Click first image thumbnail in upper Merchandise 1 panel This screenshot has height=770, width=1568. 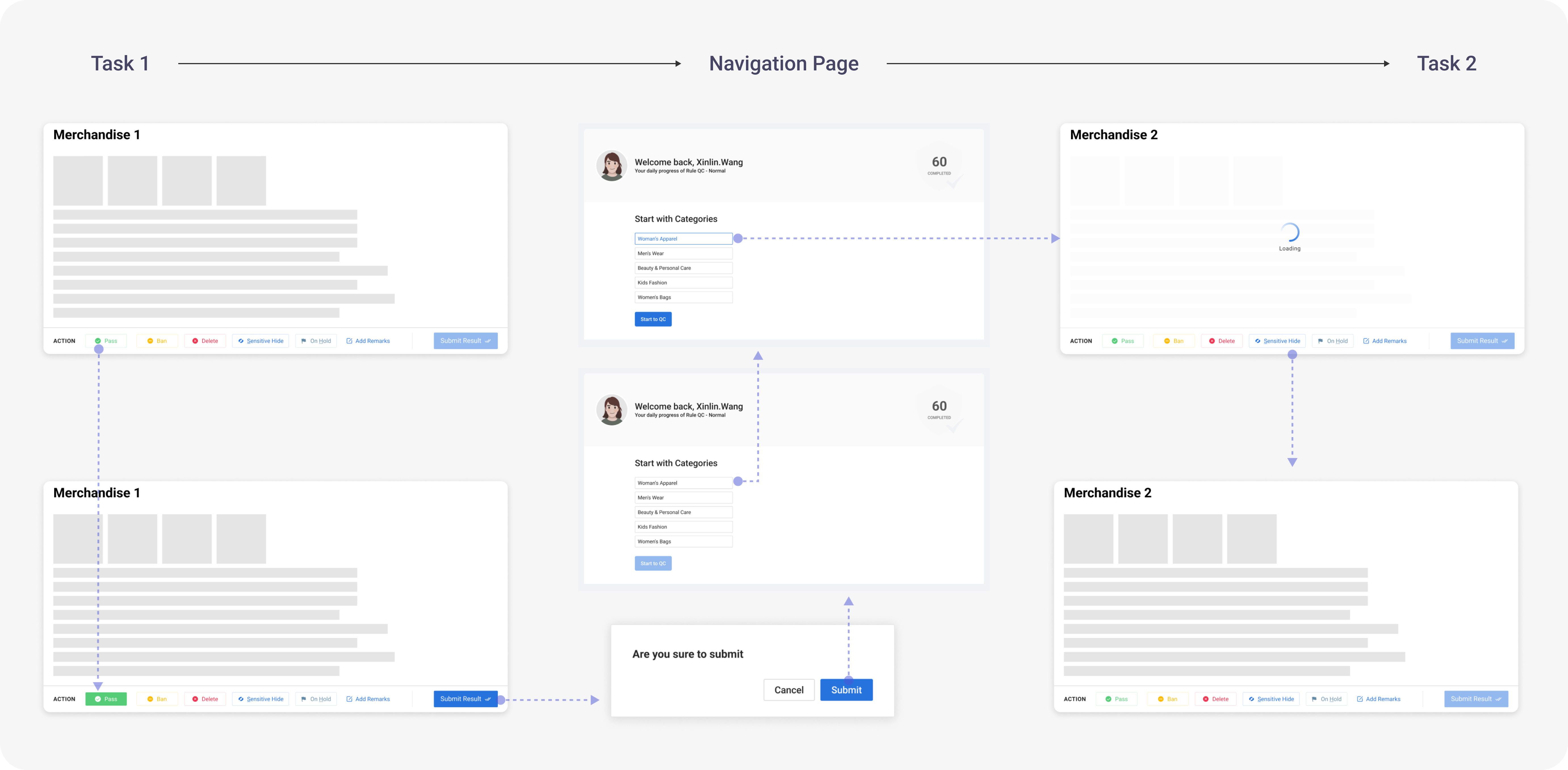[x=78, y=181]
